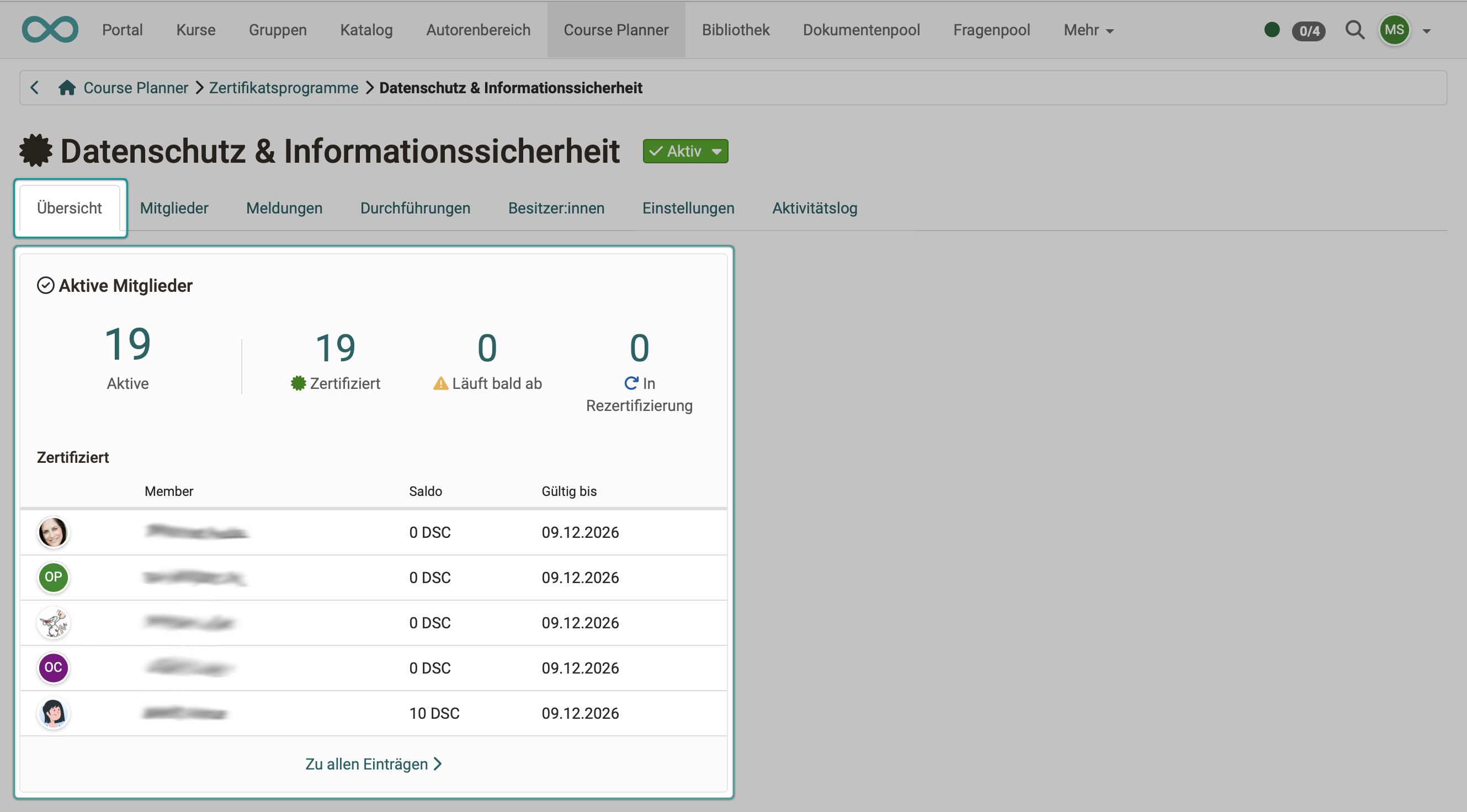
Task: Click the Zertifiziert badge icon next to 19
Action: (x=298, y=383)
